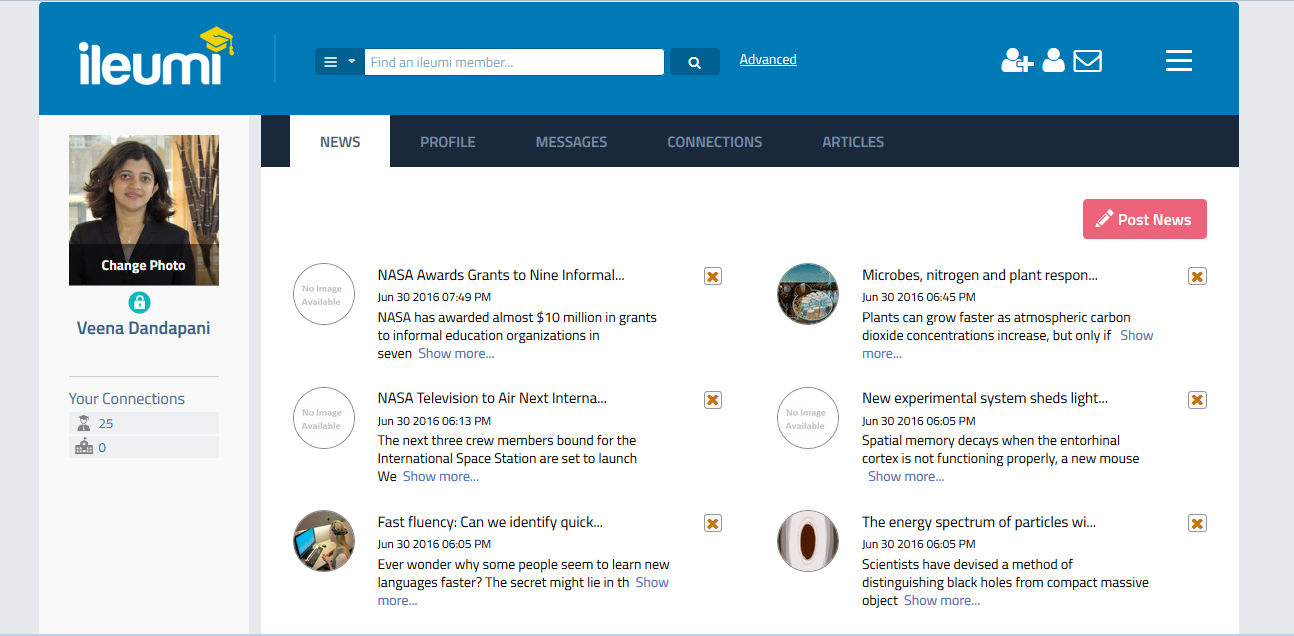Image resolution: width=1294 pixels, height=636 pixels.
Task: Focus the Find an ileumi member field
Action: 513,62
